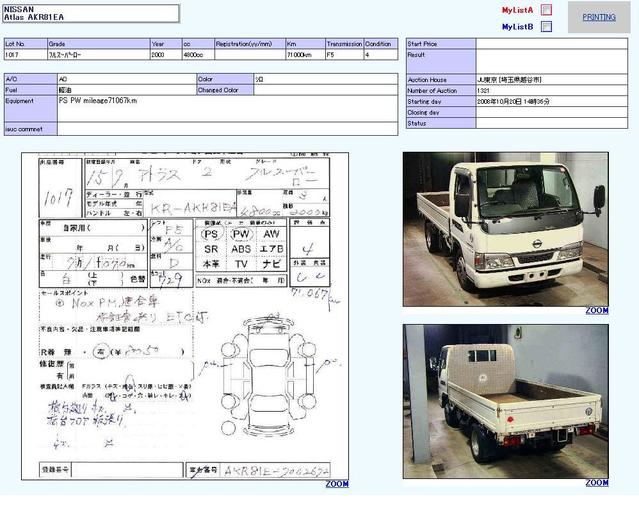This screenshot has height=511, width=639.
Task: Click the Fuel row label
Action: [x=31, y=90]
